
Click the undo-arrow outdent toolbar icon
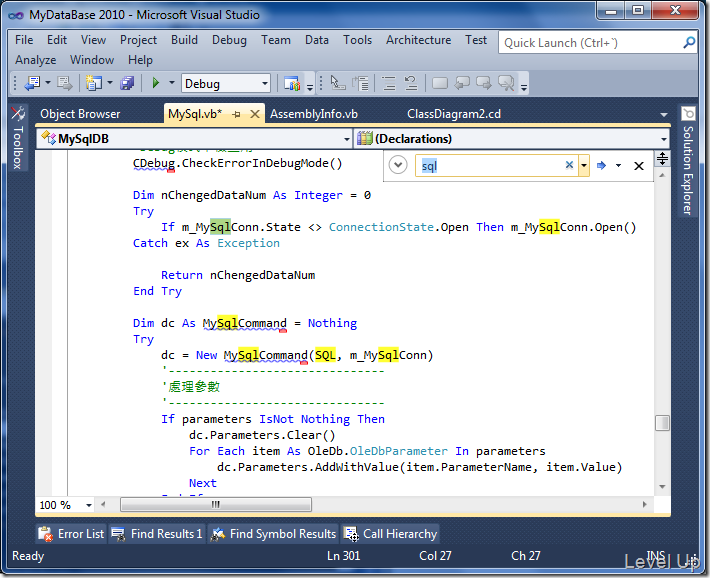[411, 83]
